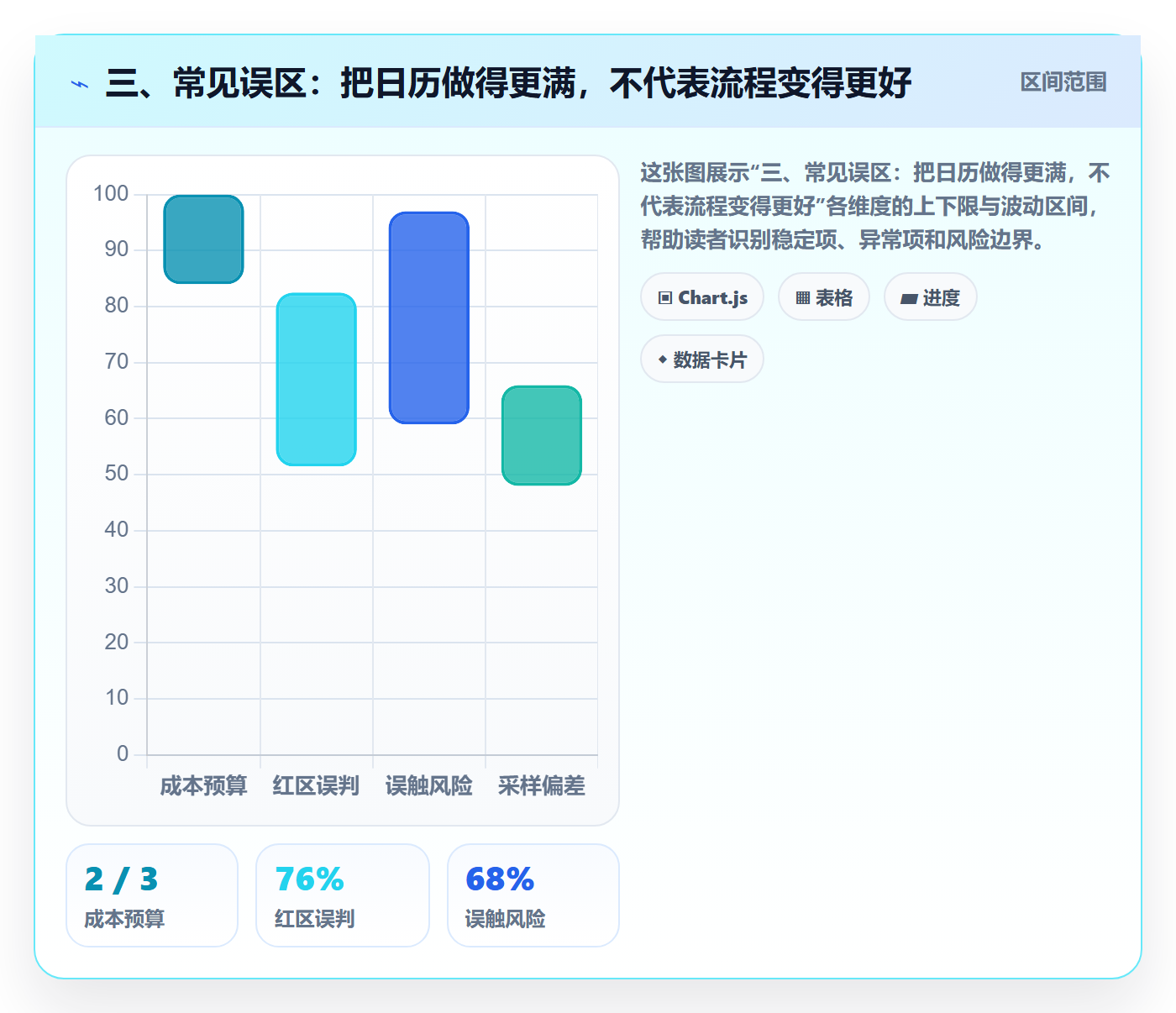Click the 76% 红区误判 stat card

343,895
